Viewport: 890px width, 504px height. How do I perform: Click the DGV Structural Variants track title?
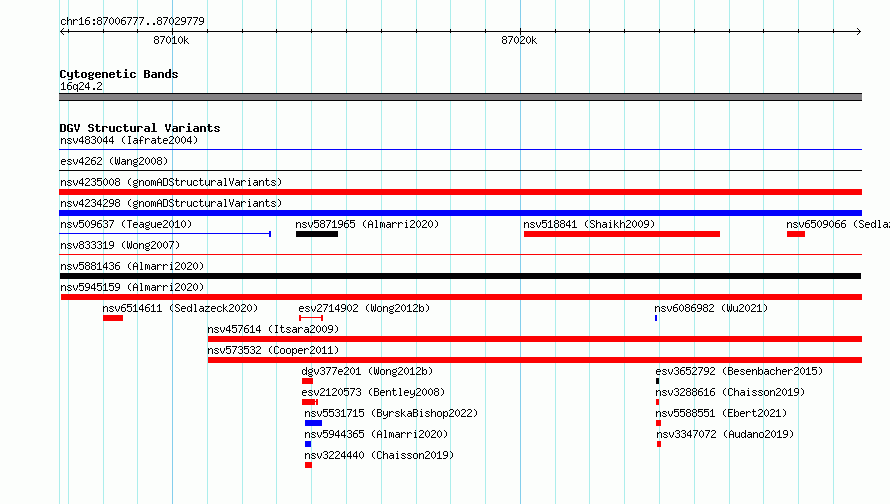point(140,128)
